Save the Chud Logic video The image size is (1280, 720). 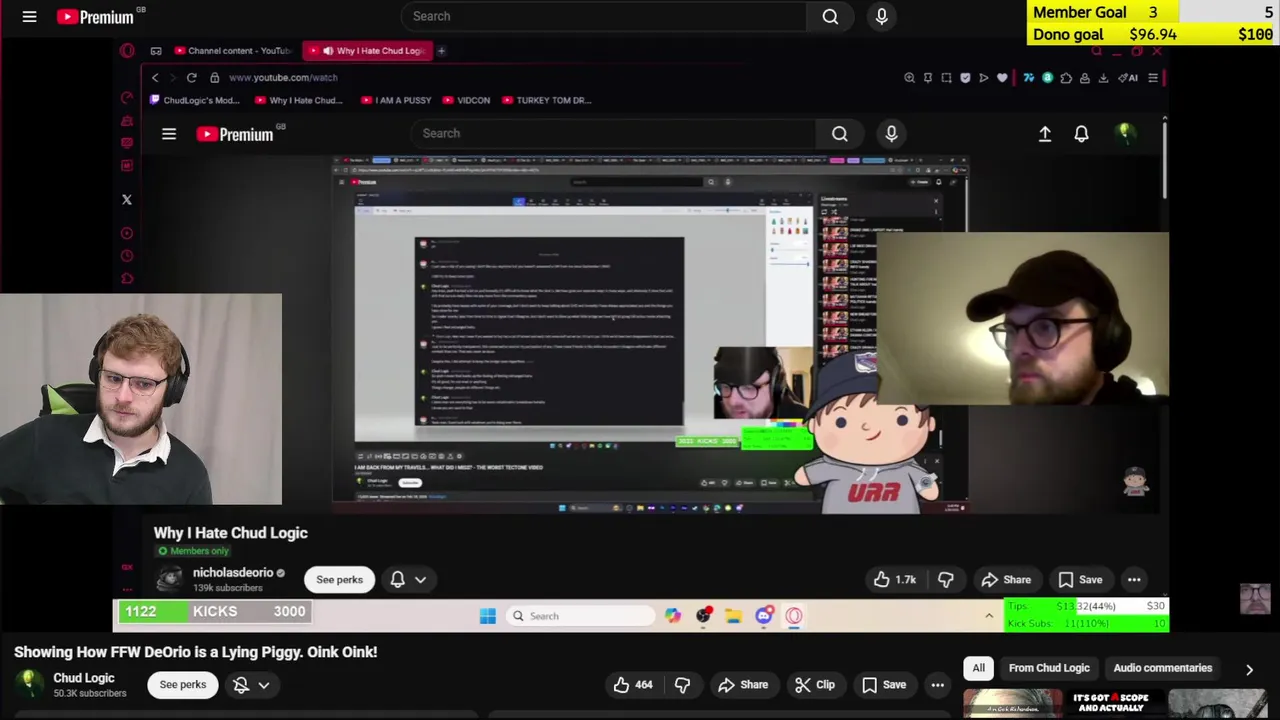[x=884, y=685]
